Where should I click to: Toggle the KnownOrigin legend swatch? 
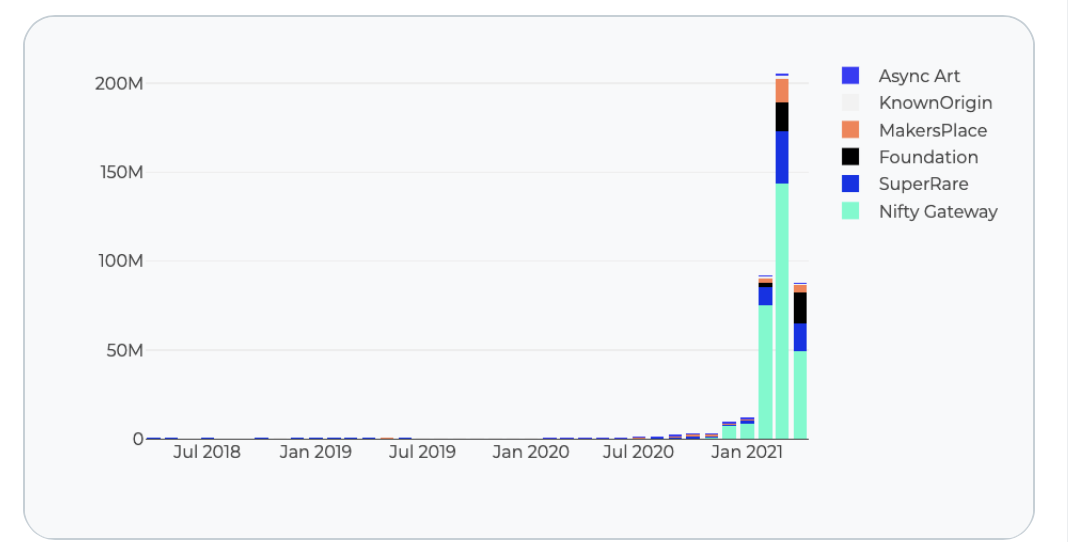[850, 103]
